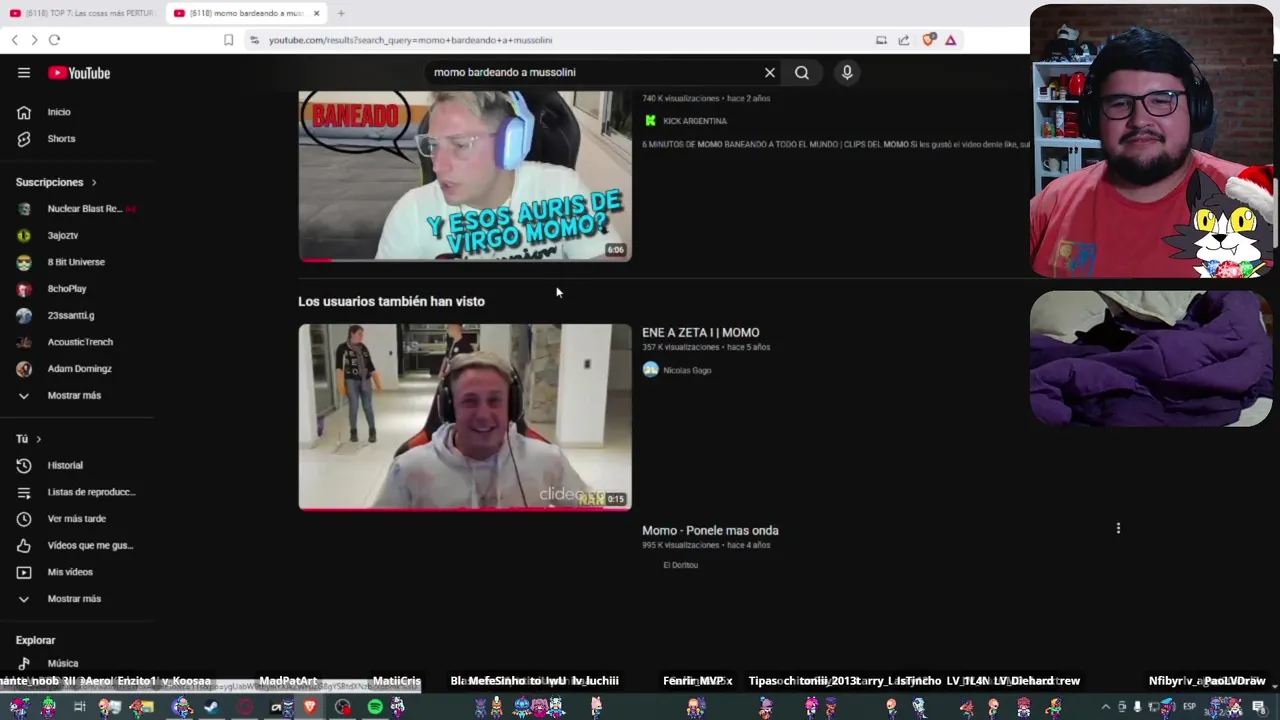Viewport: 1280px width, 720px height.
Task: Open Inicio in the sidebar
Action: (59, 112)
